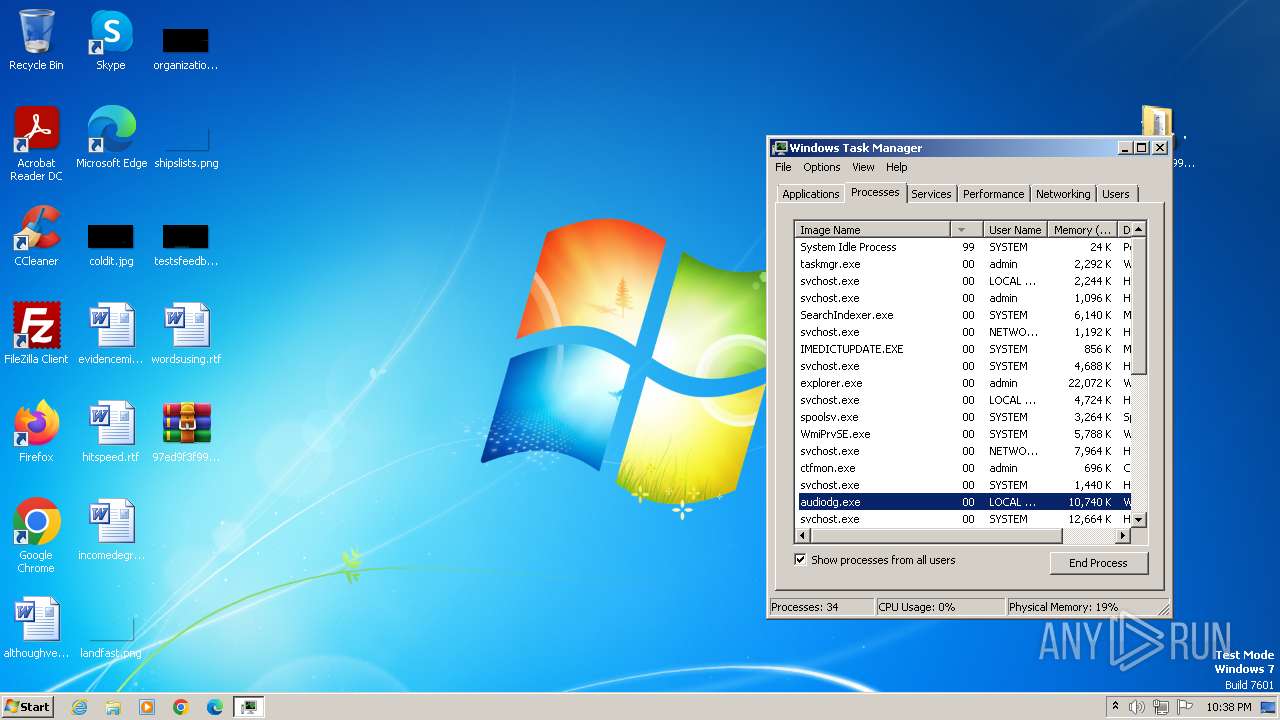The image size is (1280, 720).
Task: Open the Options menu in Task Manager
Action: [x=822, y=167]
